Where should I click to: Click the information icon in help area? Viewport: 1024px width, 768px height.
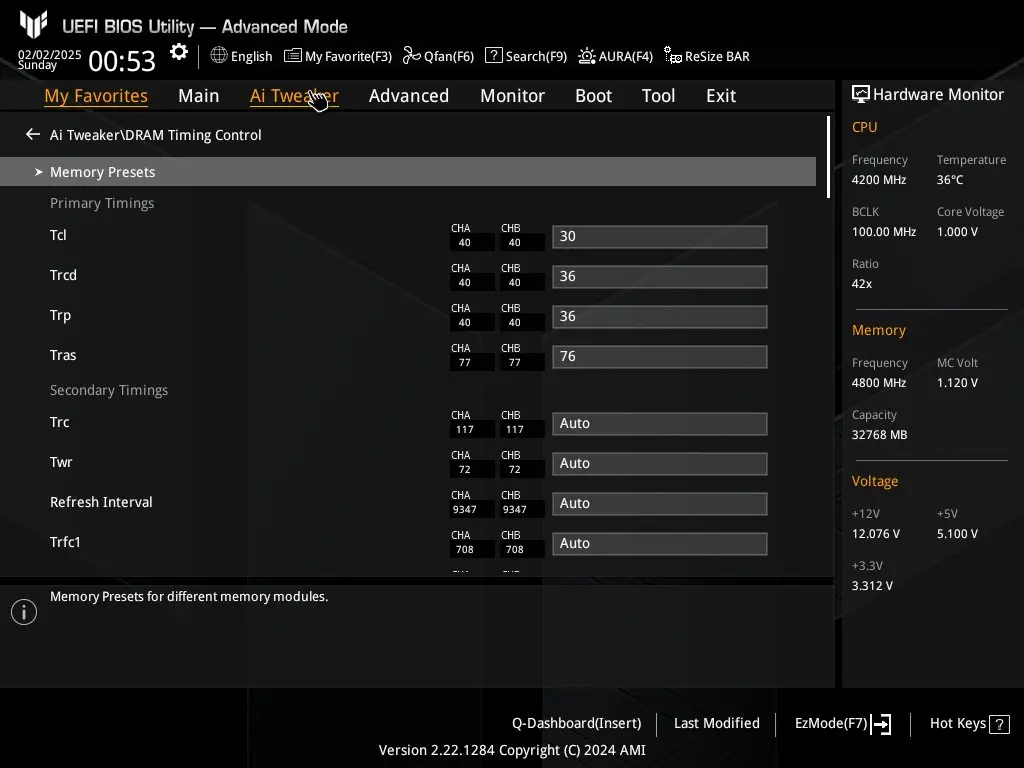pos(24,612)
